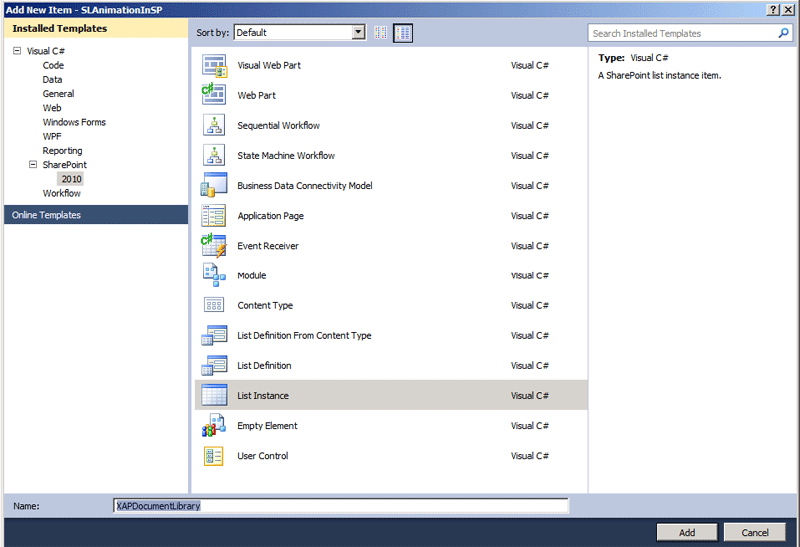Switch to small icons view

(x=381, y=33)
